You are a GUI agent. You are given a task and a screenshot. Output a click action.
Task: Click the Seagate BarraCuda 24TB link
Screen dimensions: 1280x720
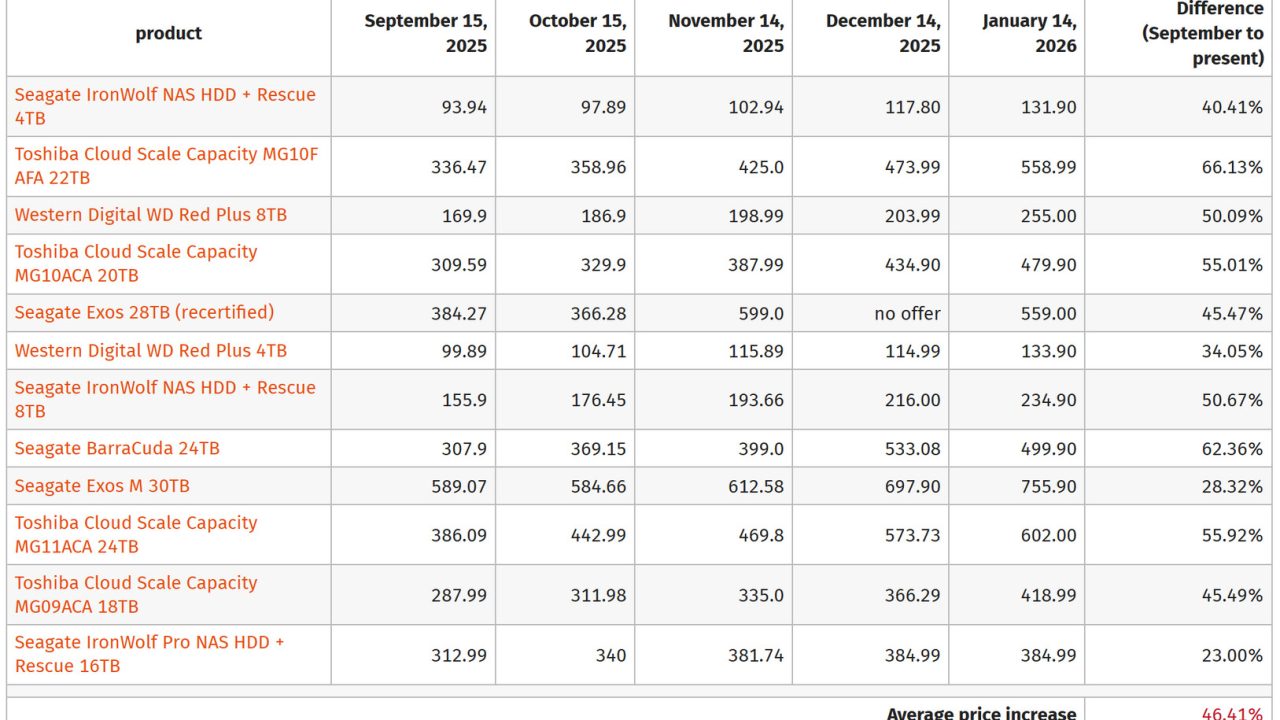tap(117, 449)
